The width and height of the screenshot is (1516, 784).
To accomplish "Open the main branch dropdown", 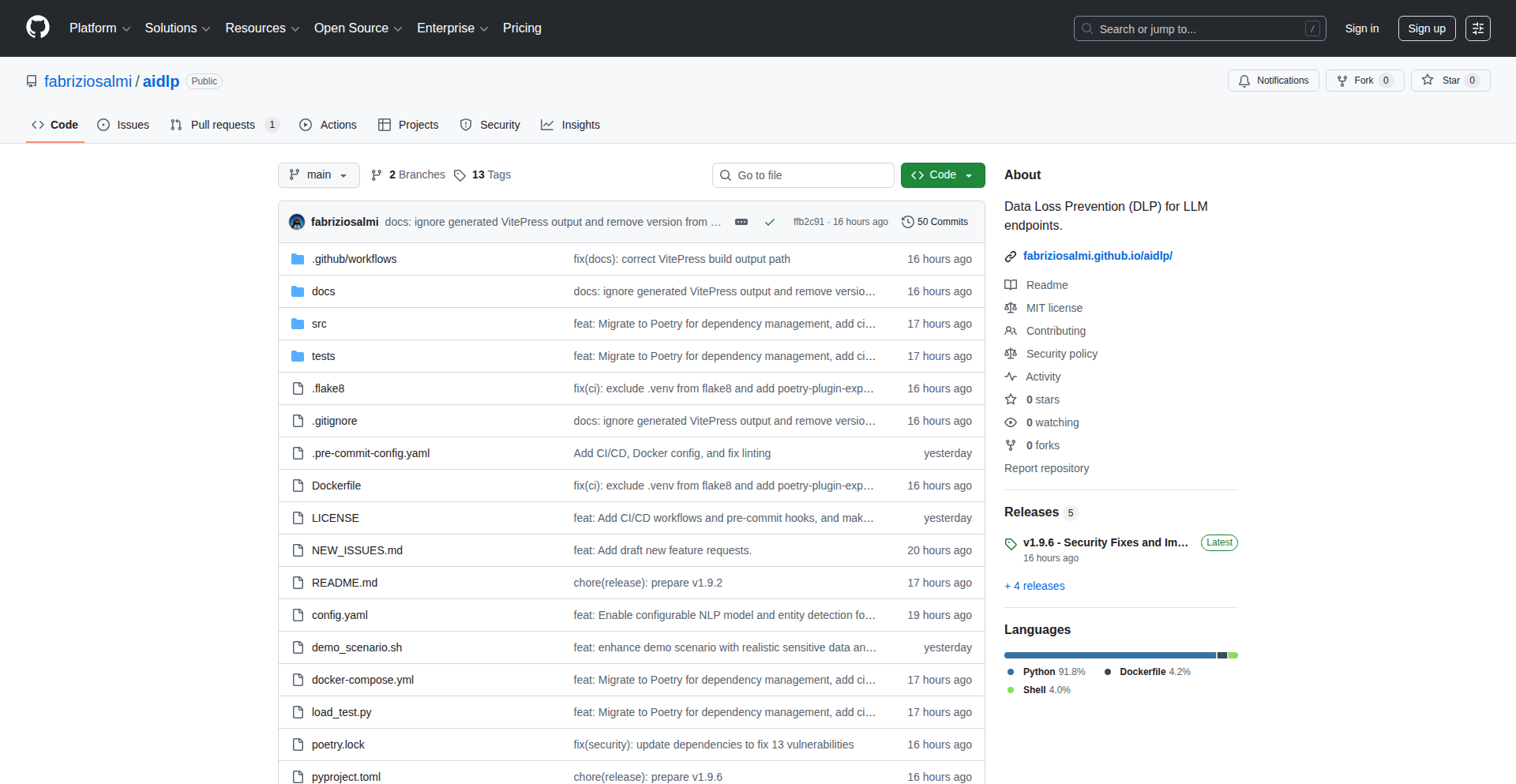I will coord(318,174).
